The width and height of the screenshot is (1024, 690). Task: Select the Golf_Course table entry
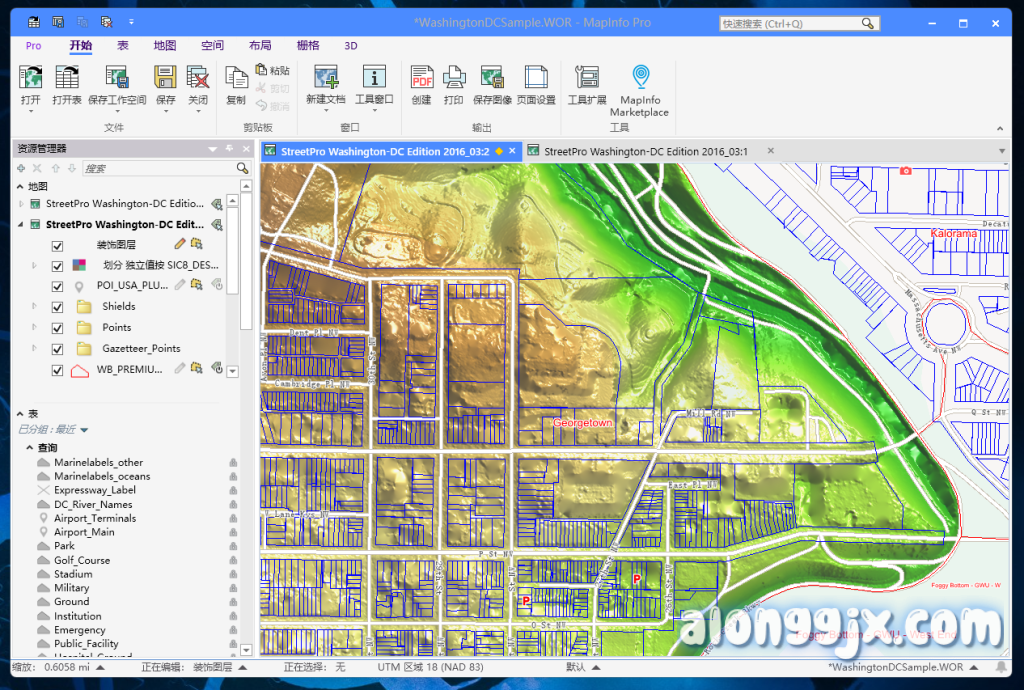pyautogui.click(x=82, y=560)
